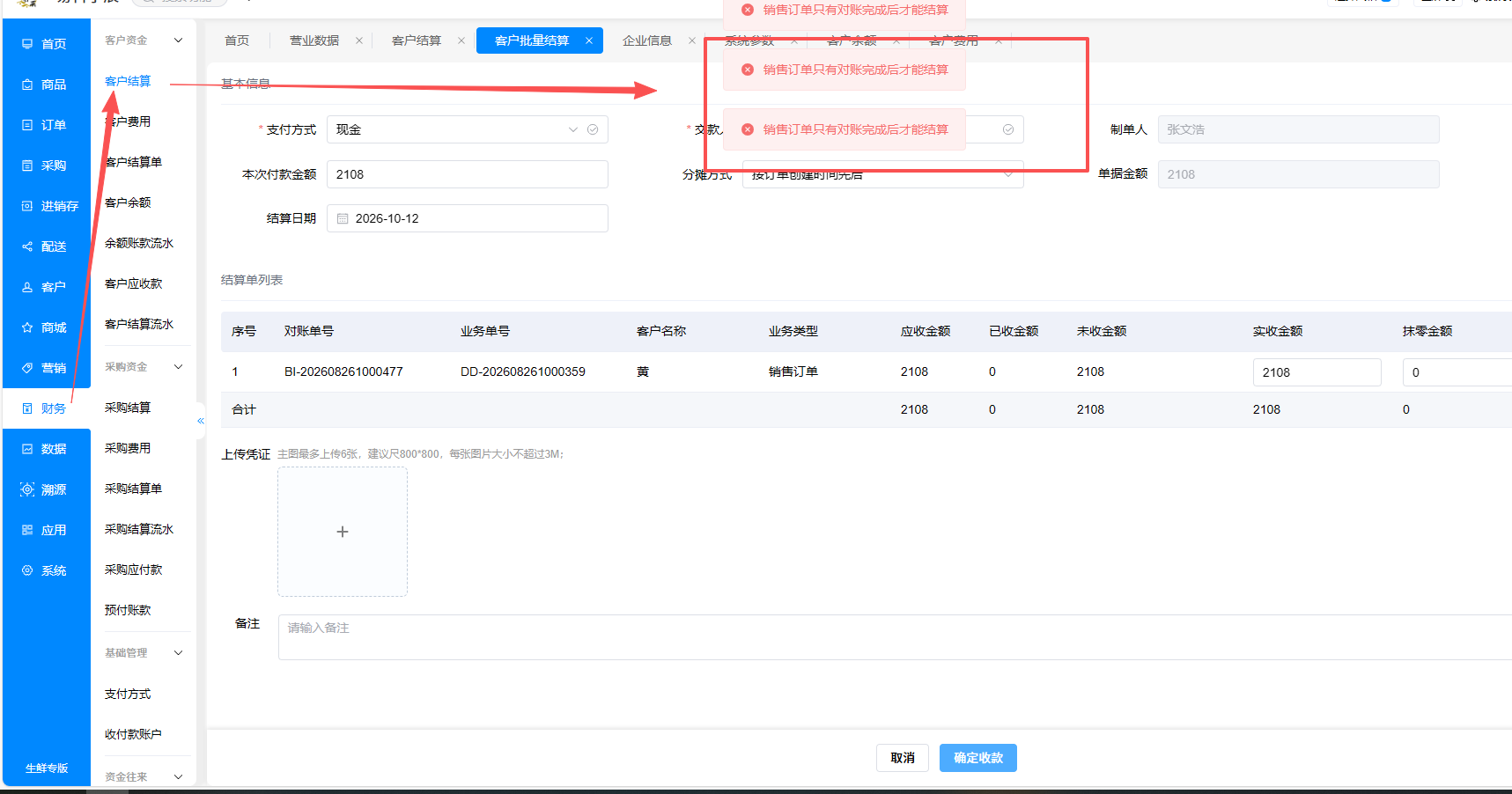The width and height of the screenshot is (1512, 794).
Task: Collapse the submenu with the double-arrow handle
Action: pos(201,421)
